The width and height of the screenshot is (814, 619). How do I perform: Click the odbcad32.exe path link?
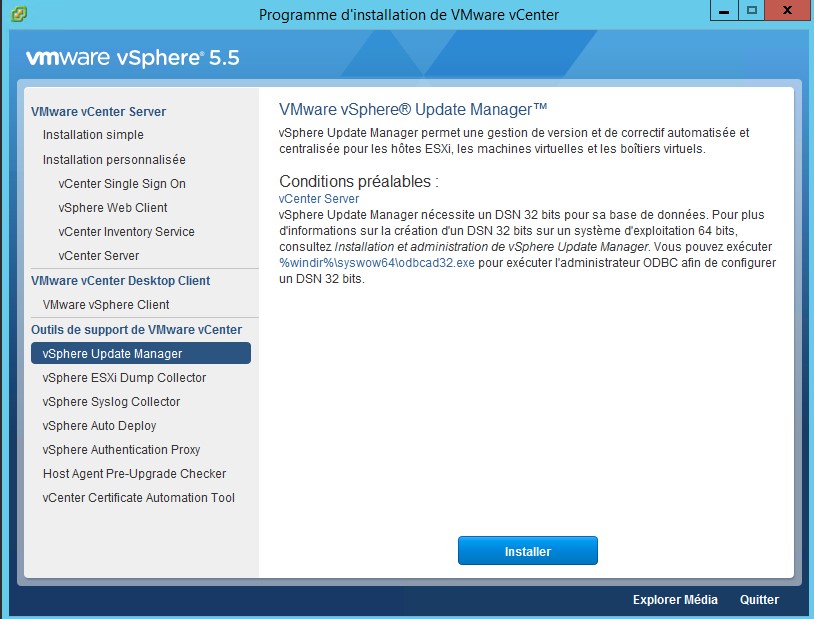point(377,263)
